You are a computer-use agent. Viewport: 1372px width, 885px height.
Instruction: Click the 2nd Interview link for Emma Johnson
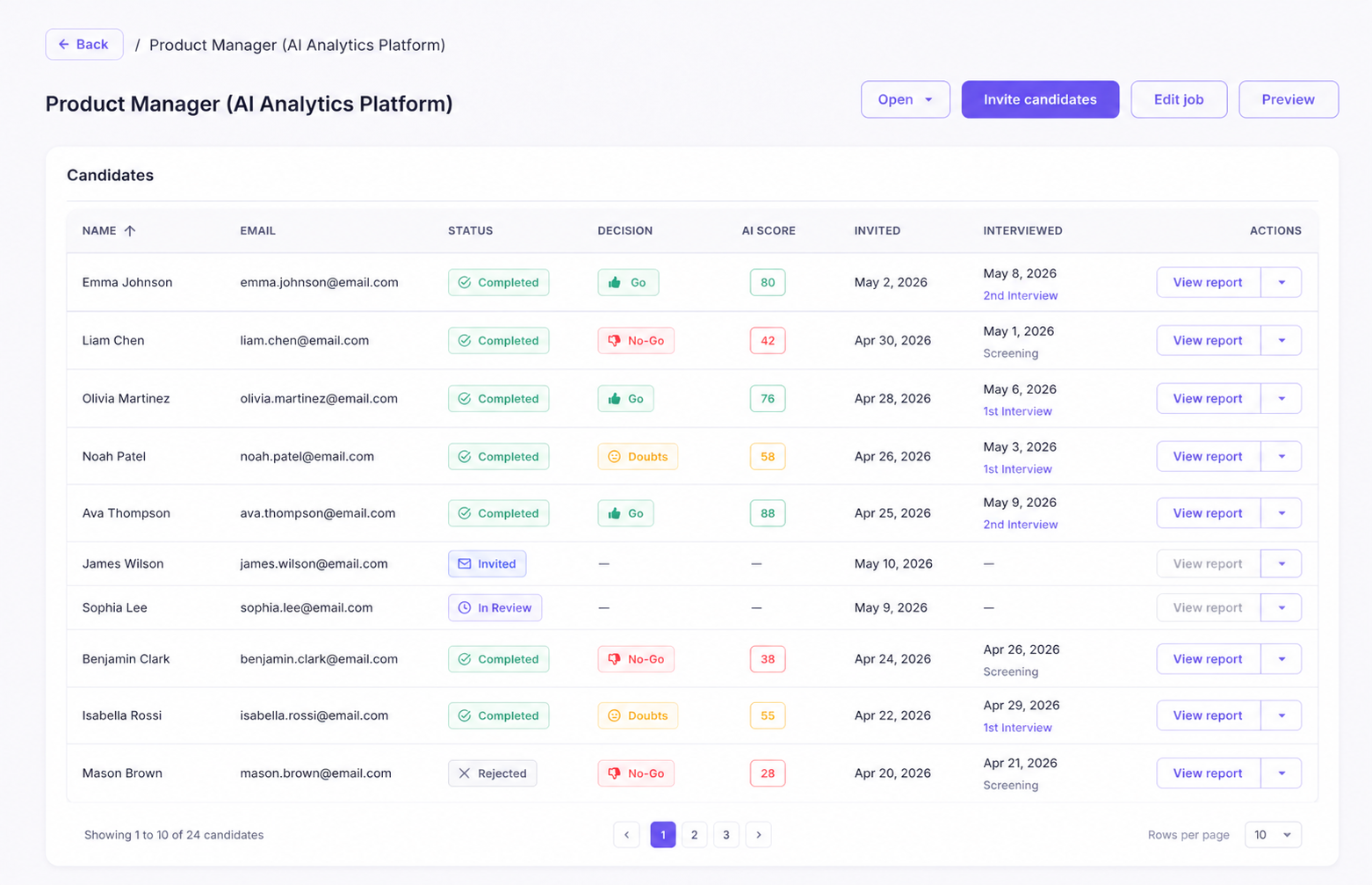coord(1021,296)
